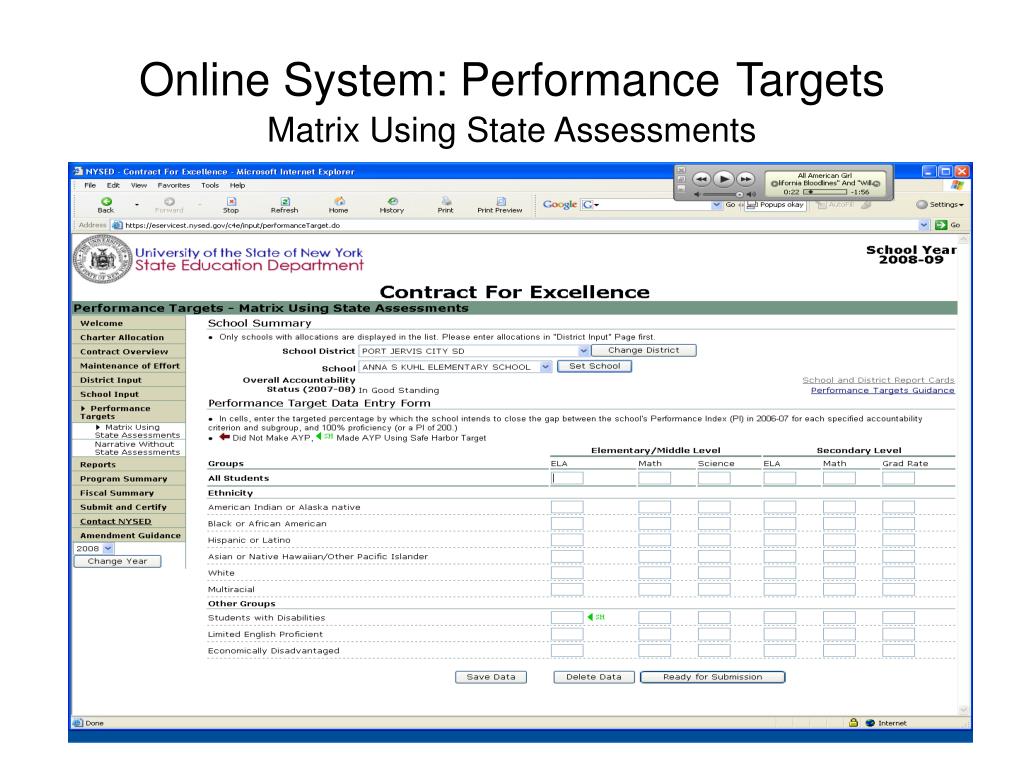Click the Internet Explorer title bar icon

coord(78,171)
